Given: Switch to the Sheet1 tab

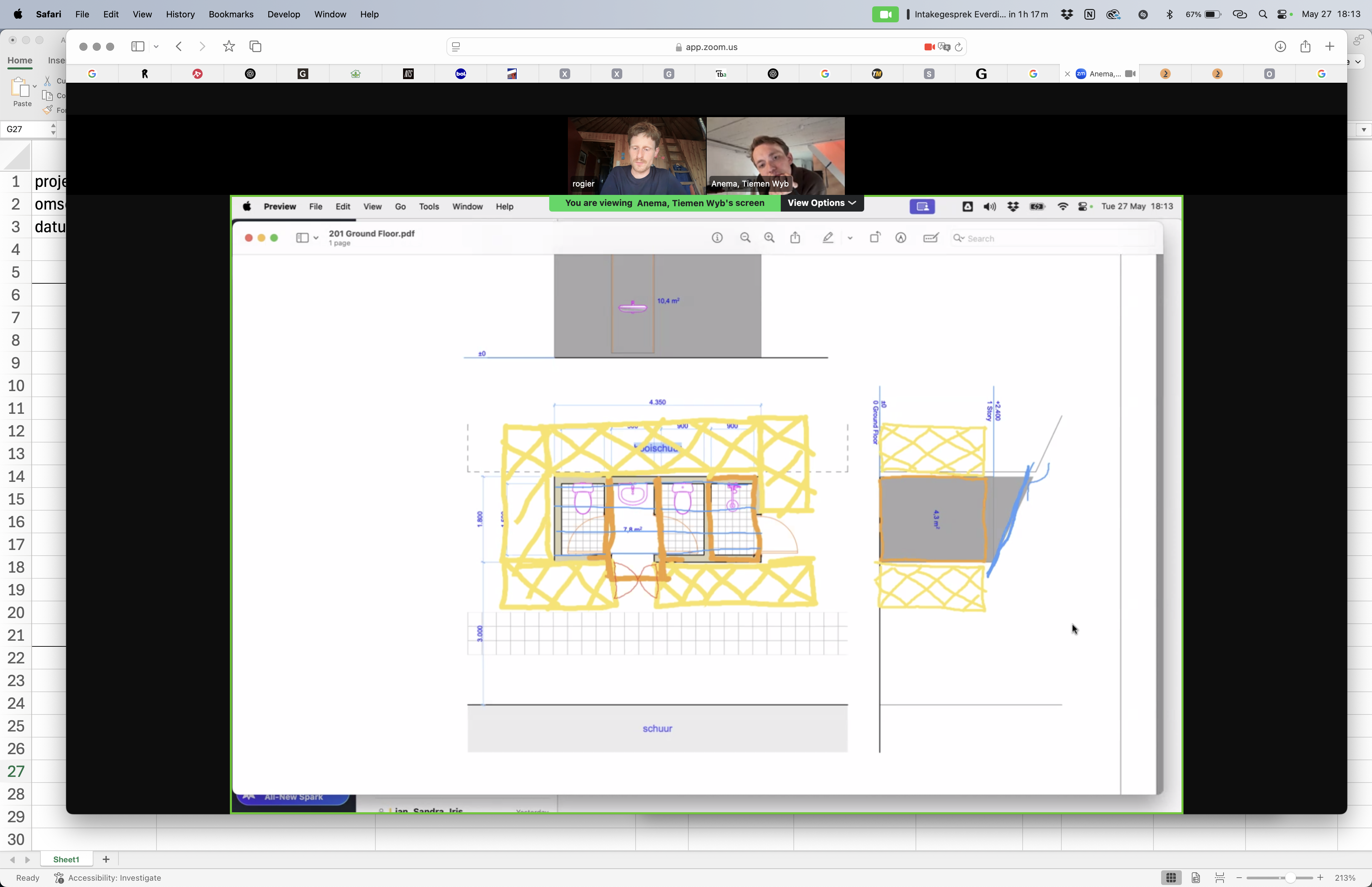Looking at the screenshot, I should pyautogui.click(x=66, y=859).
